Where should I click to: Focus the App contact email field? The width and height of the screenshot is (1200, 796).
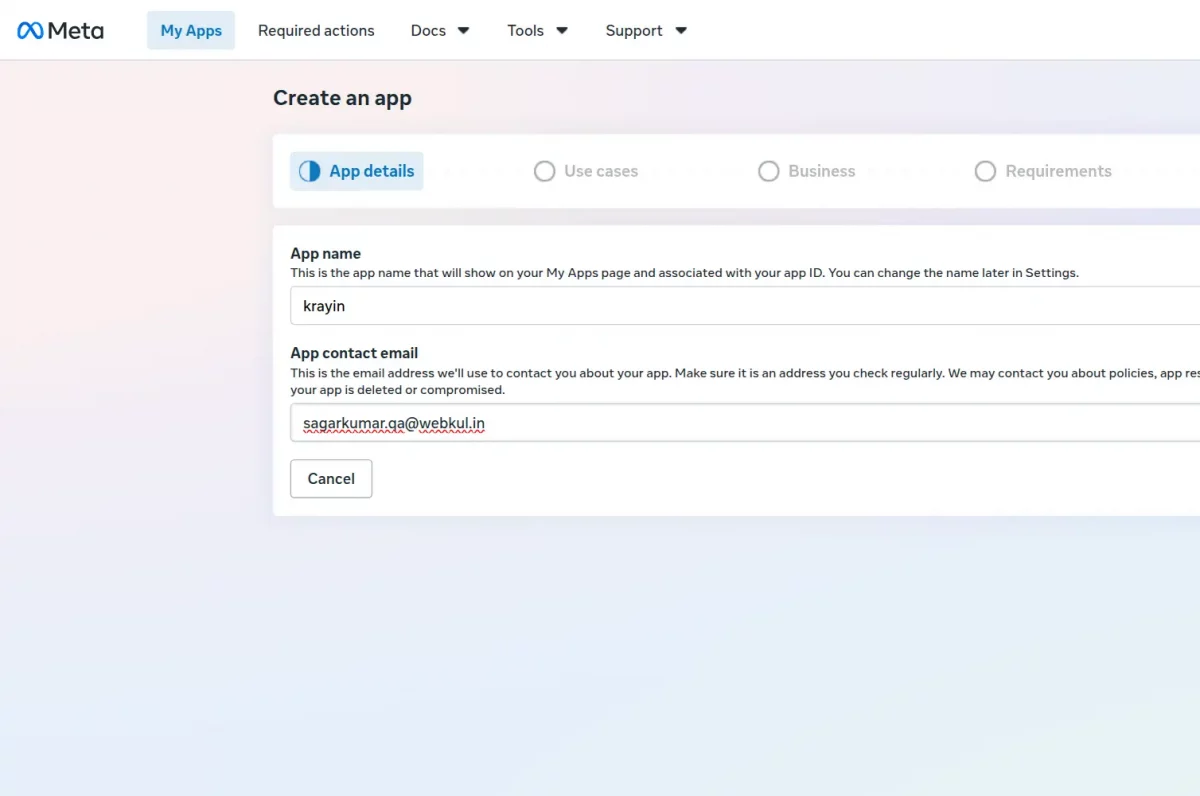point(745,423)
